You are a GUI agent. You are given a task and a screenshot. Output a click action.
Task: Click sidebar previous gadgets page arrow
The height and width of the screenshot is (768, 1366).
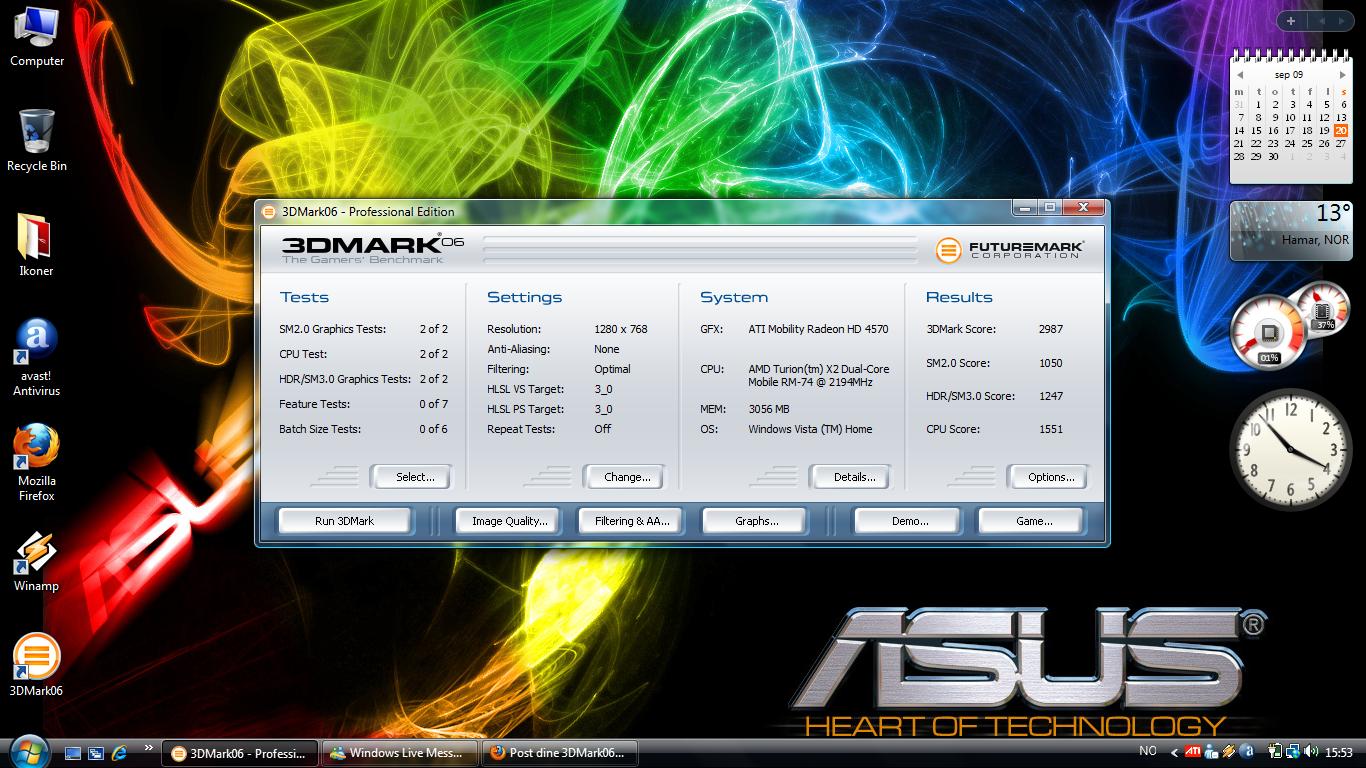1320,21
